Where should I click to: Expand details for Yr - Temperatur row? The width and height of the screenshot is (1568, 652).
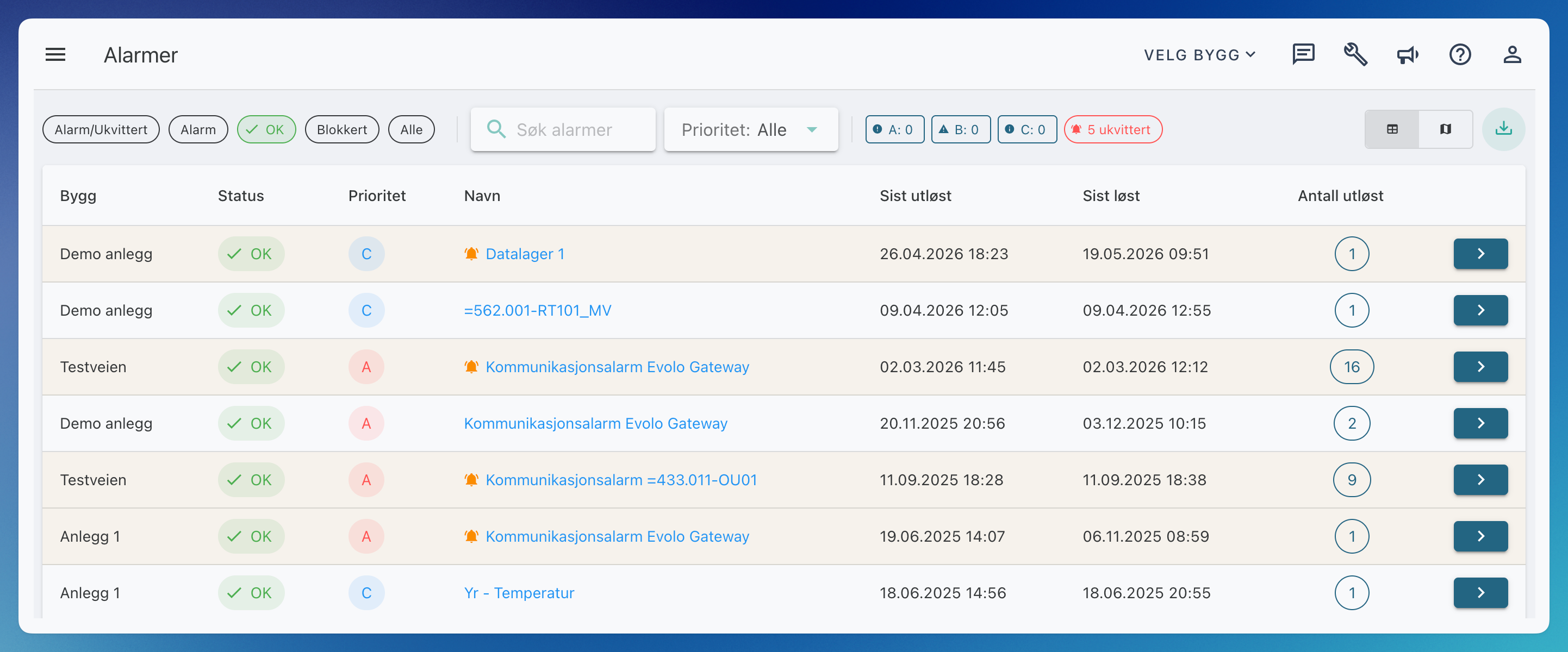click(x=1480, y=593)
